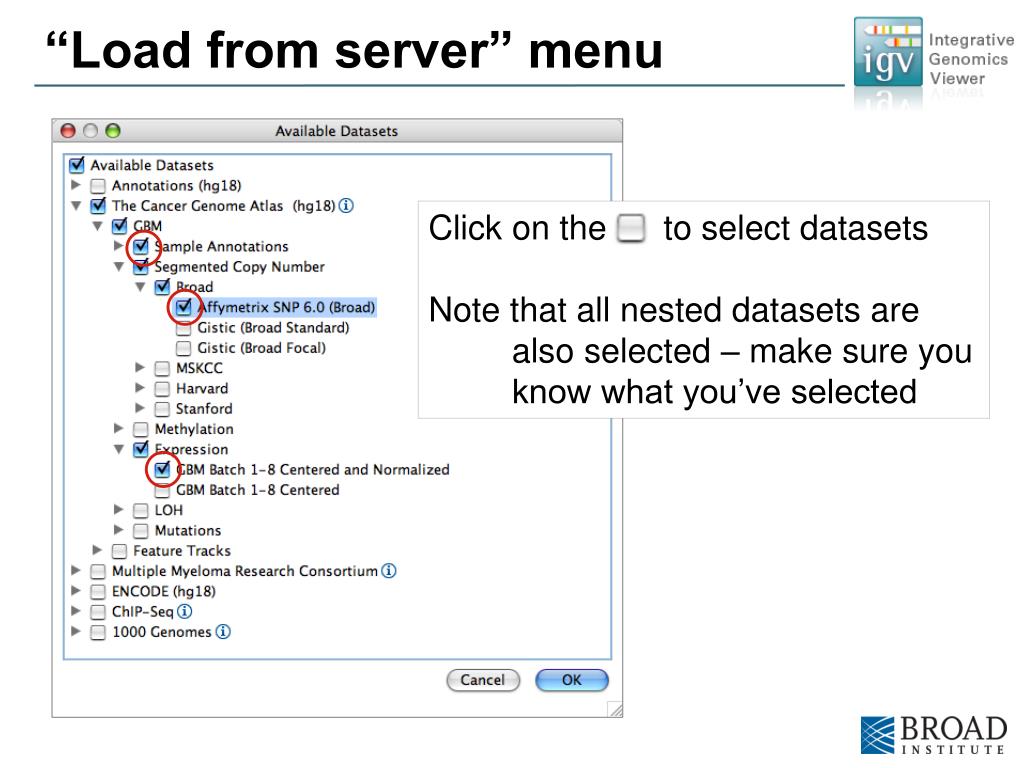1024x768 pixels.
Task: Uncheck the Broad folder checkbox
Action: (163, 287)
